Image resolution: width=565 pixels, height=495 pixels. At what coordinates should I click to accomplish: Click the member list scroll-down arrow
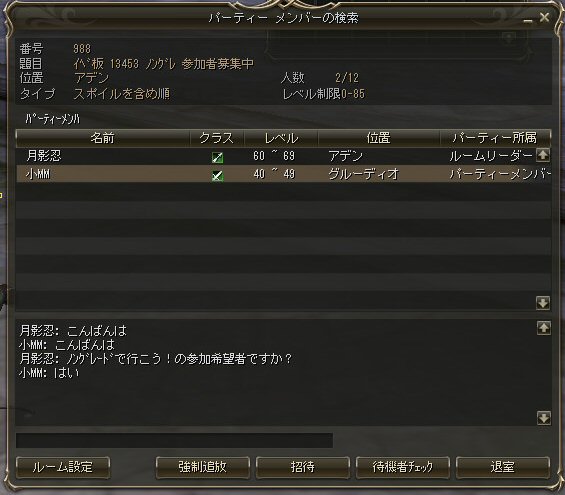tap(543, 303)
